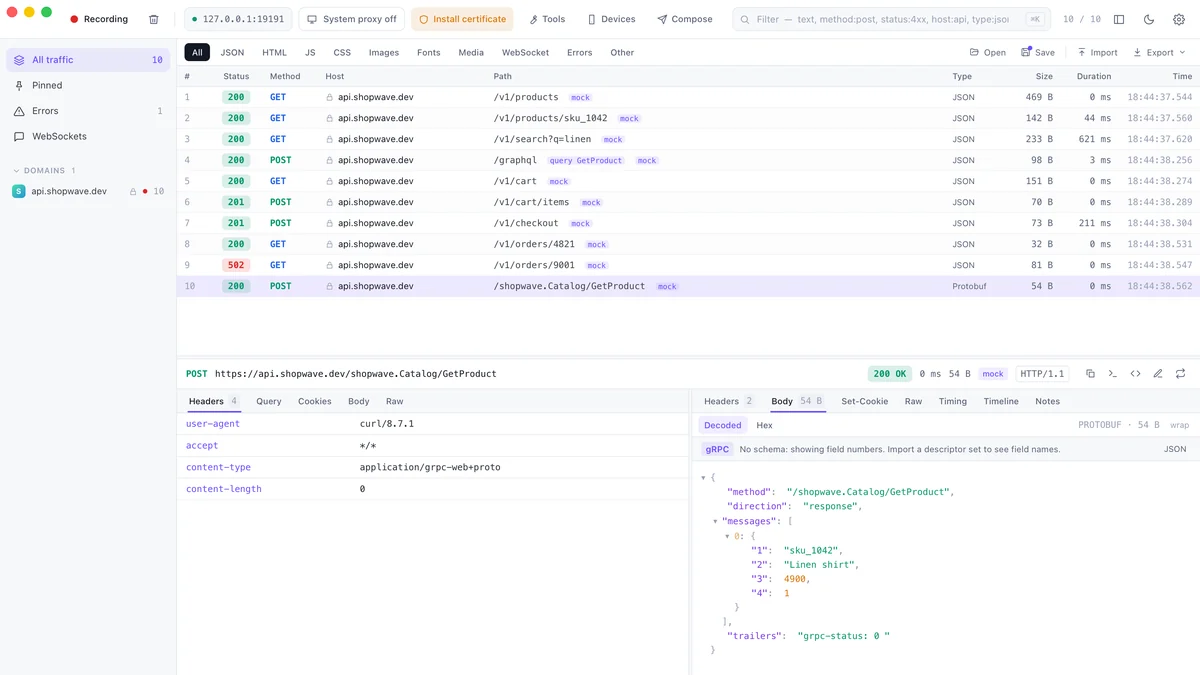This screenshot has height=675, width=1200.
Task: Click the System proxy off toggle
Action: pyautogui.click(x=351, y=19)
